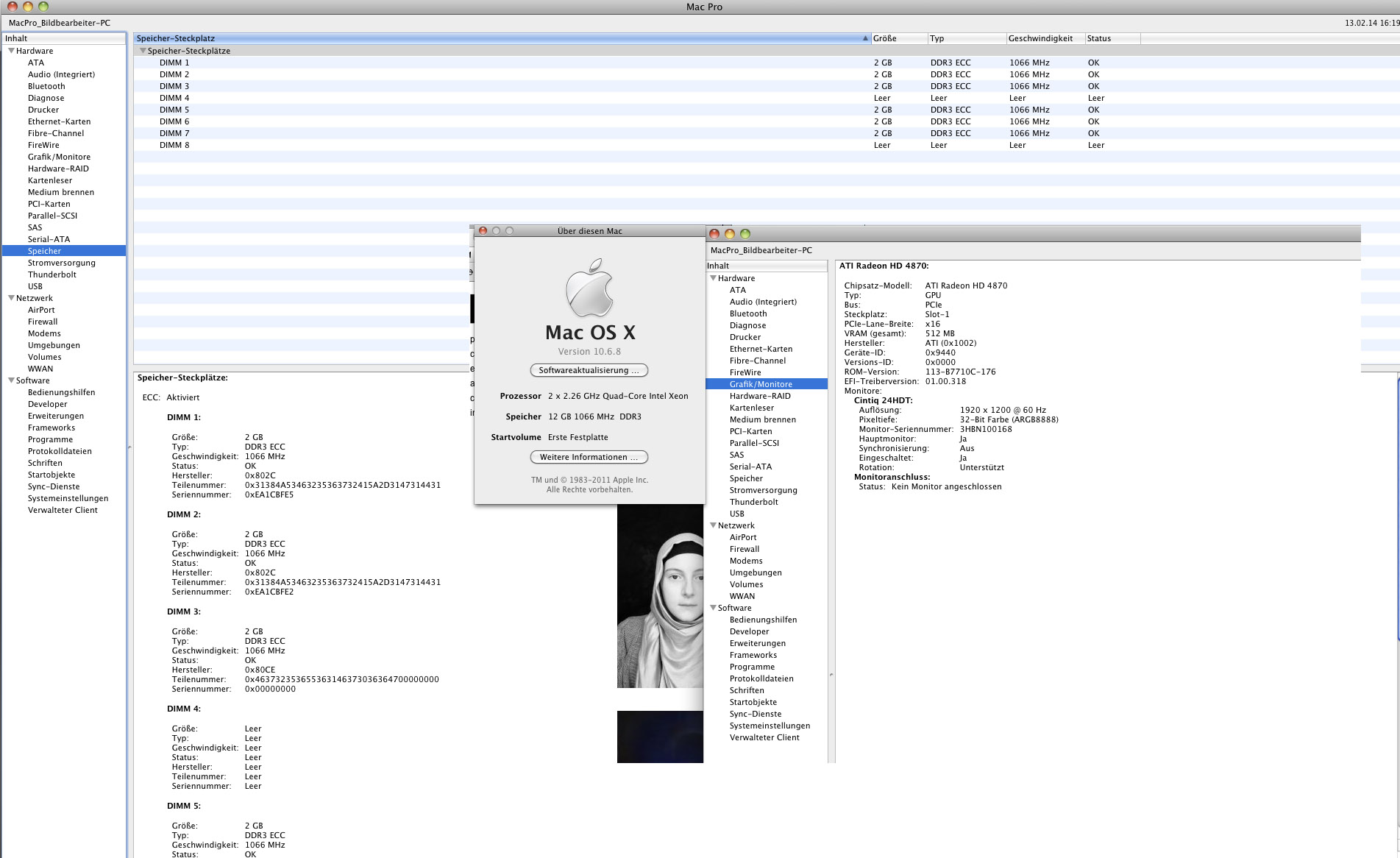Select the empty DIMM 4 row in the table
Screen dimensions: 1400x858
pyautogui.click(x=767, y=98)
